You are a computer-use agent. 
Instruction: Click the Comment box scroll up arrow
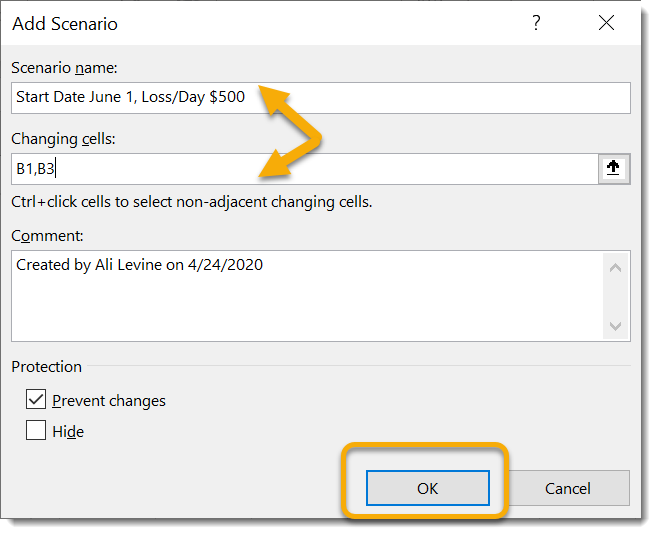(x=616, y=266)
